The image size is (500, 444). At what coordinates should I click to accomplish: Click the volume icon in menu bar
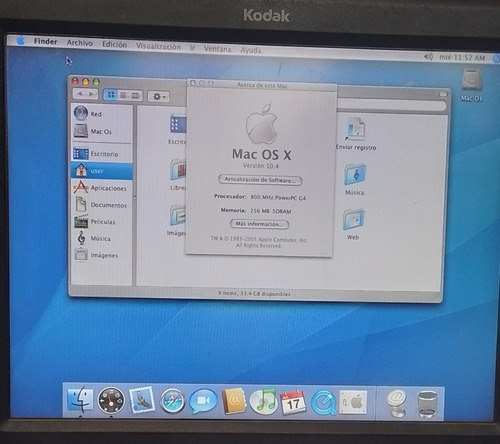(428, 57)
